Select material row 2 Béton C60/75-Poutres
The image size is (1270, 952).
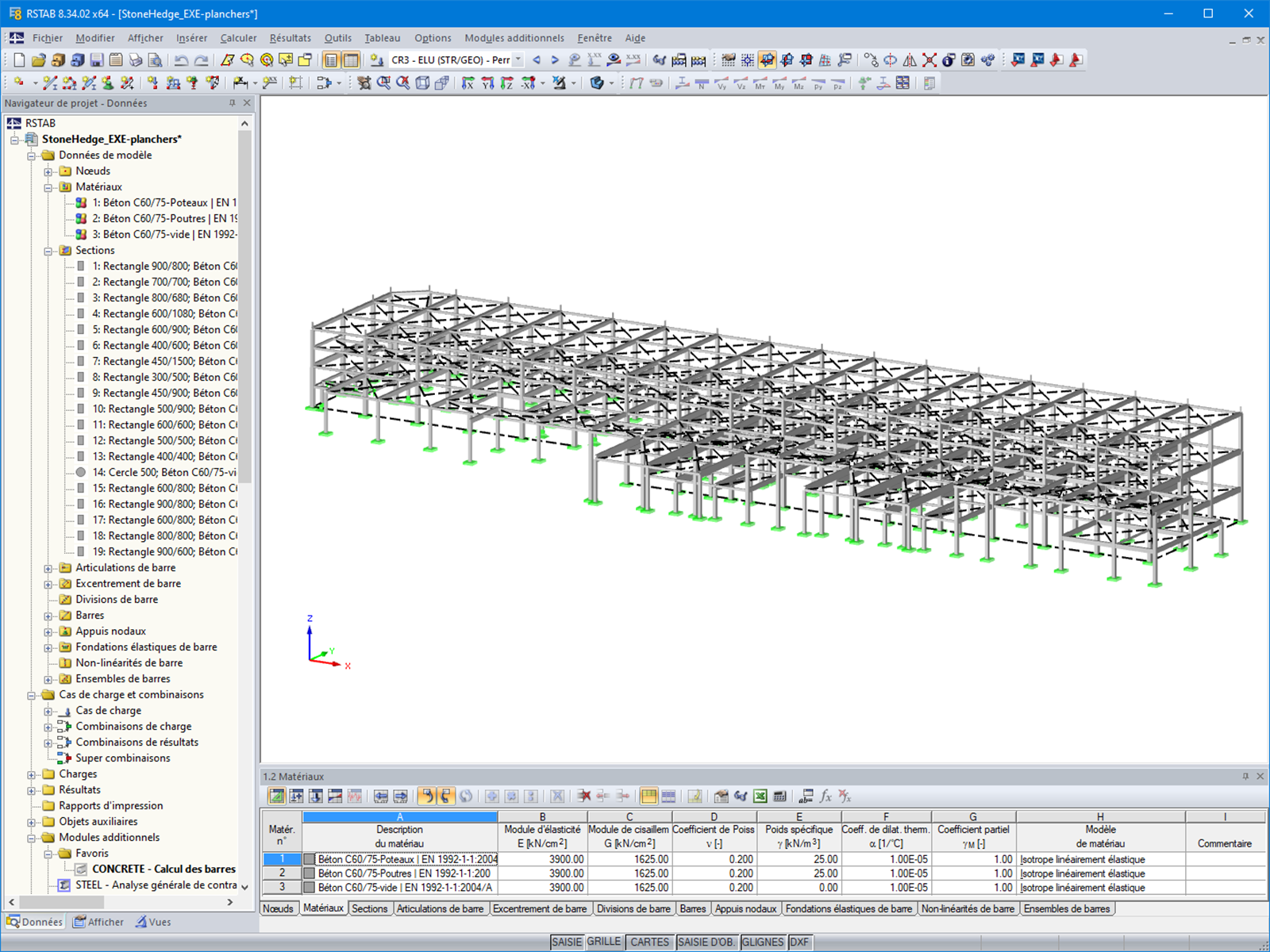(x=397, y=873)
